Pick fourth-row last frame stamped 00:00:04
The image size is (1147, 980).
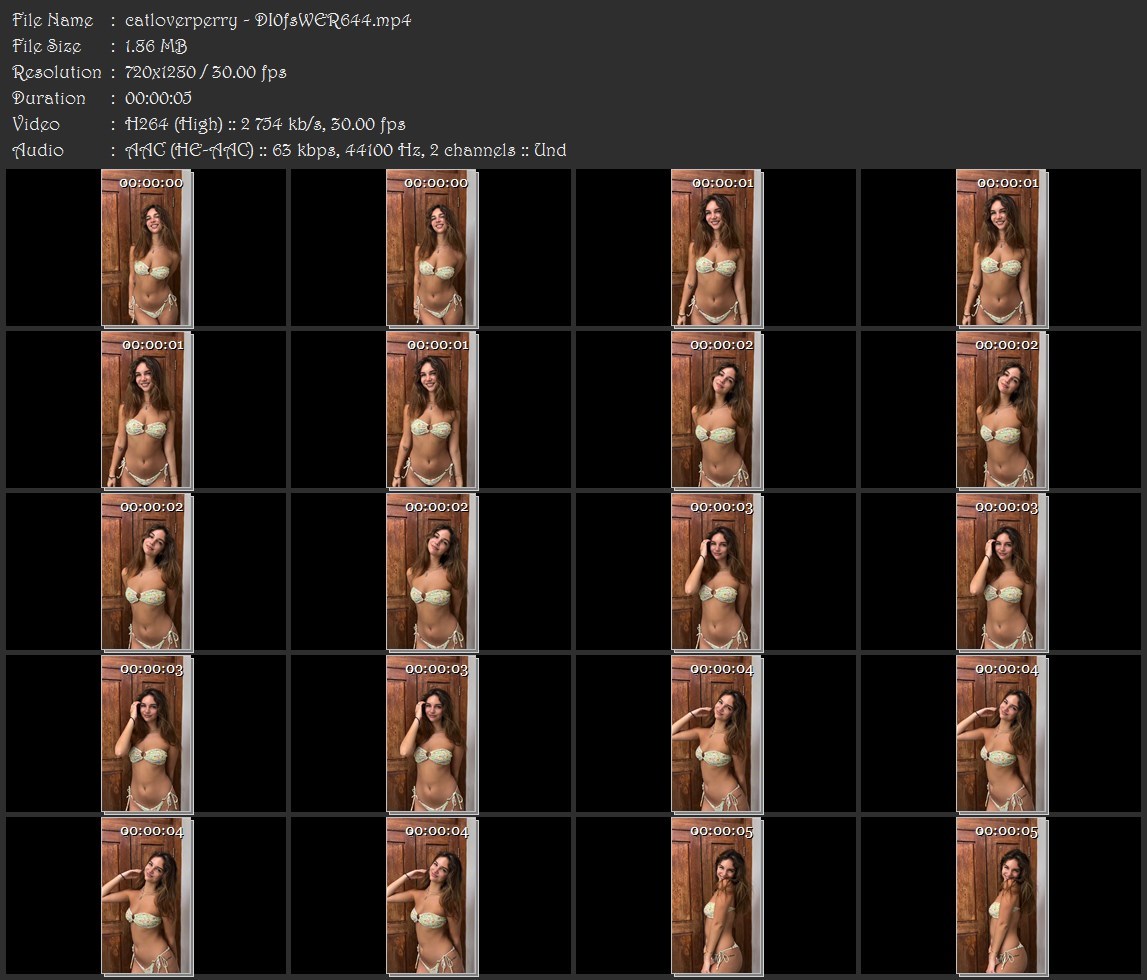tap(1001, 734)
